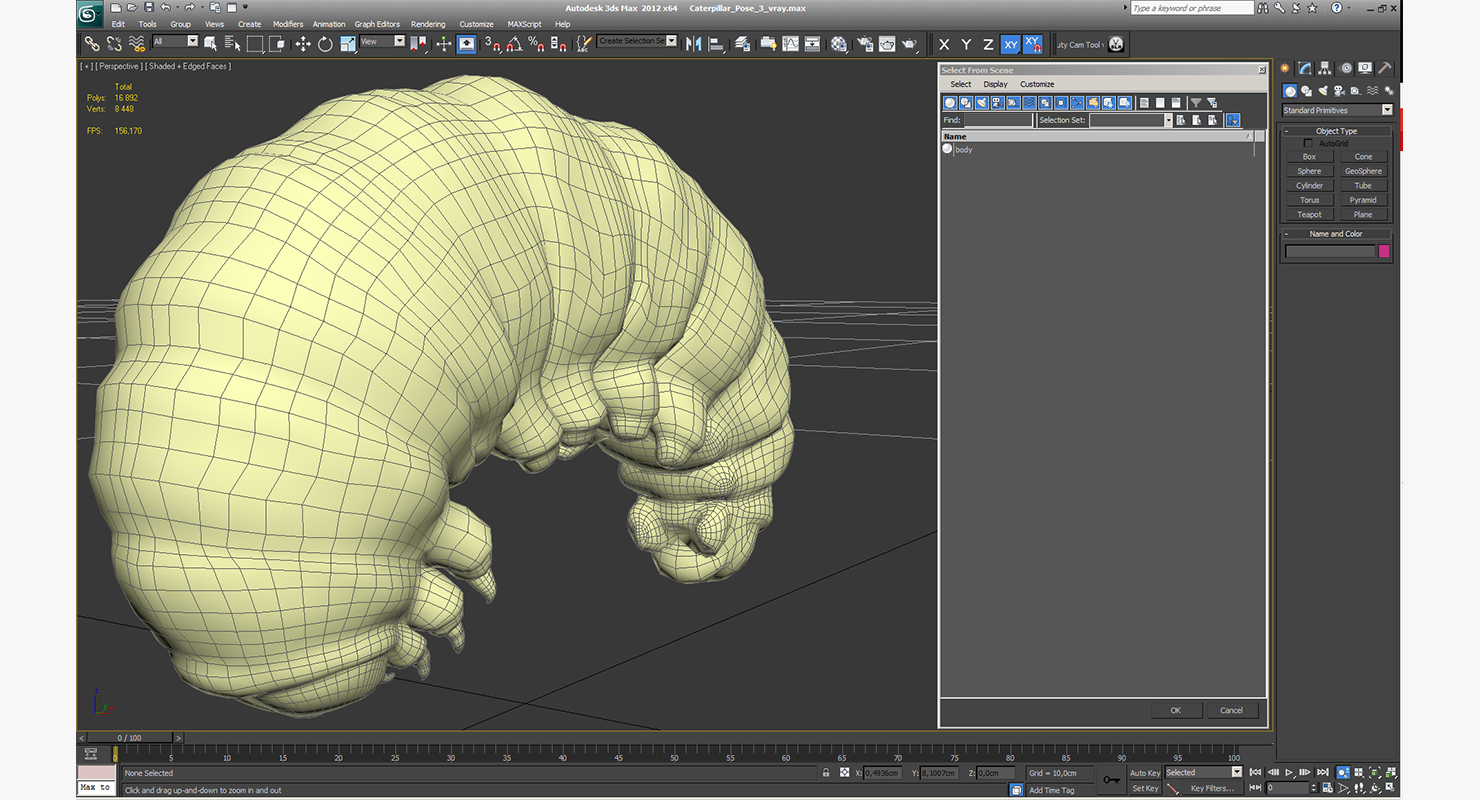Click the Render teapot icon

(x=909, y=44)
